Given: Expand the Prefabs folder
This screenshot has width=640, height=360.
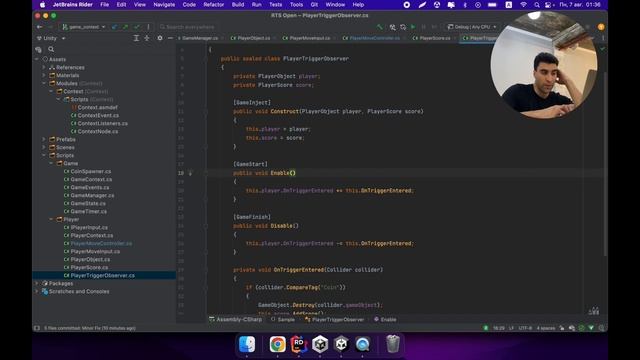Looking at the screenshot, I should tap(44, 139).
